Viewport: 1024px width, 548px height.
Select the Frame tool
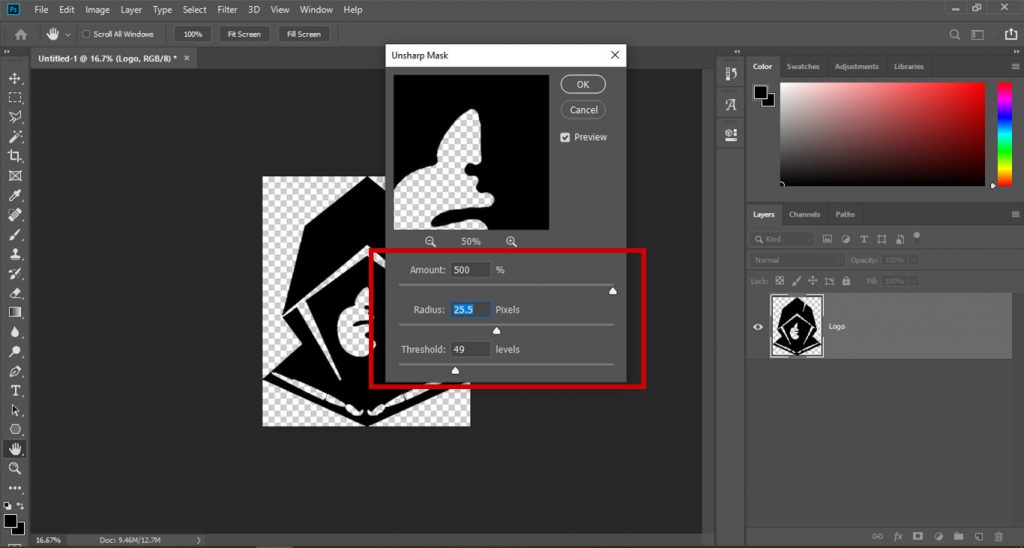click(15, 176)
